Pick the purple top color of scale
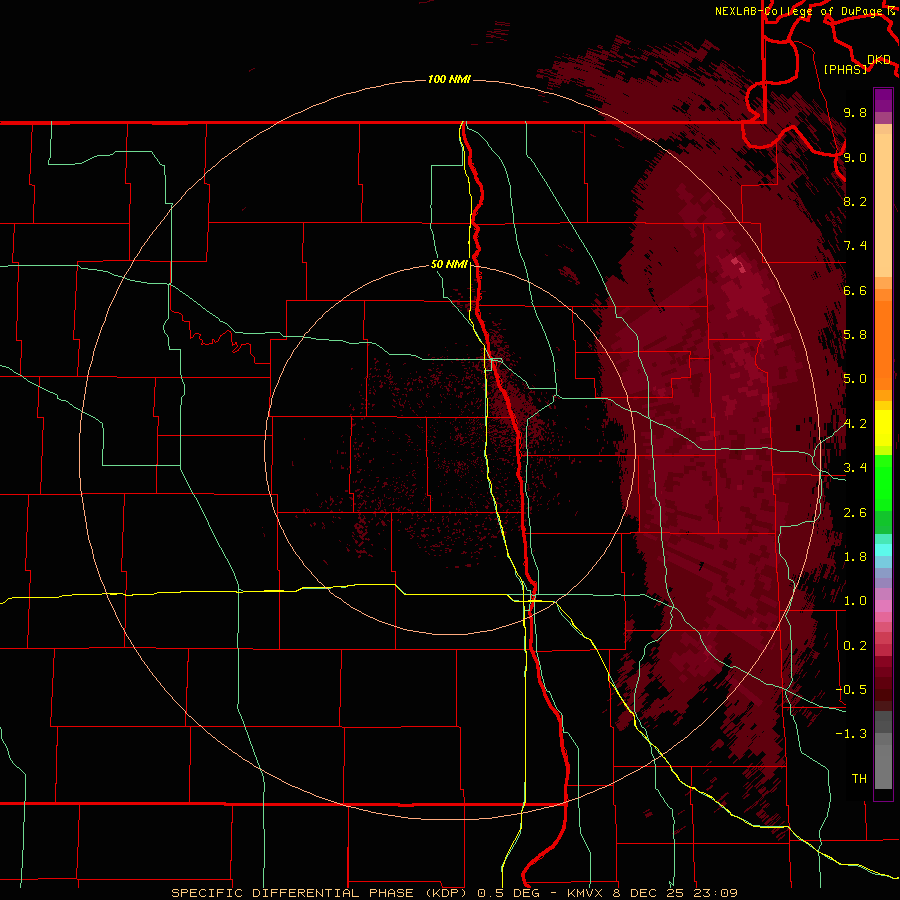 click(883, 101)
